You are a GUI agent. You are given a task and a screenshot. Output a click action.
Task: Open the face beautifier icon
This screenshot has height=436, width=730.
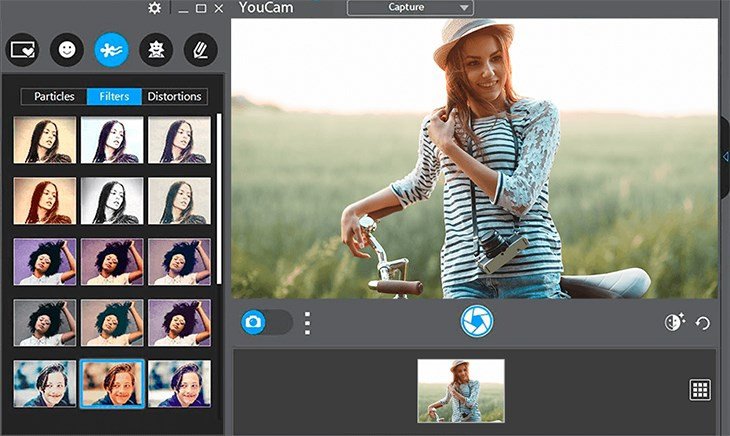click(674, 322)
